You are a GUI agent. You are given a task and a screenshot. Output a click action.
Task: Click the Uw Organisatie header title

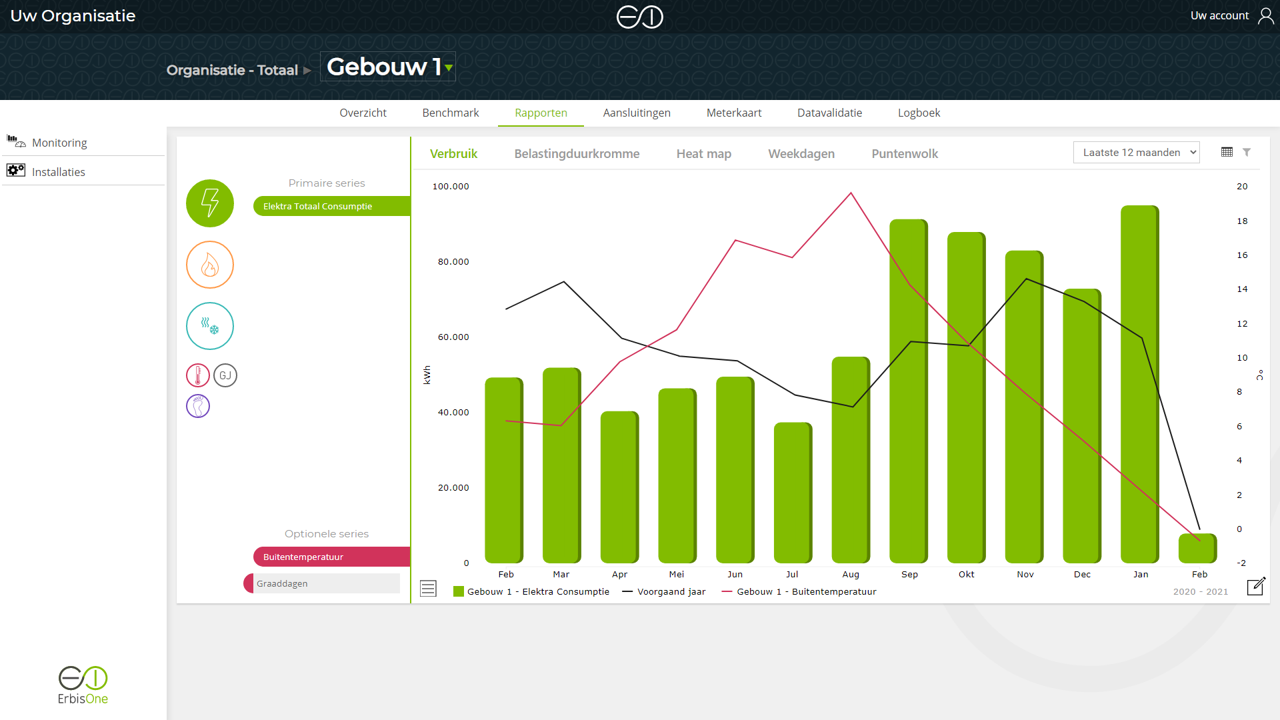(72, 16)
